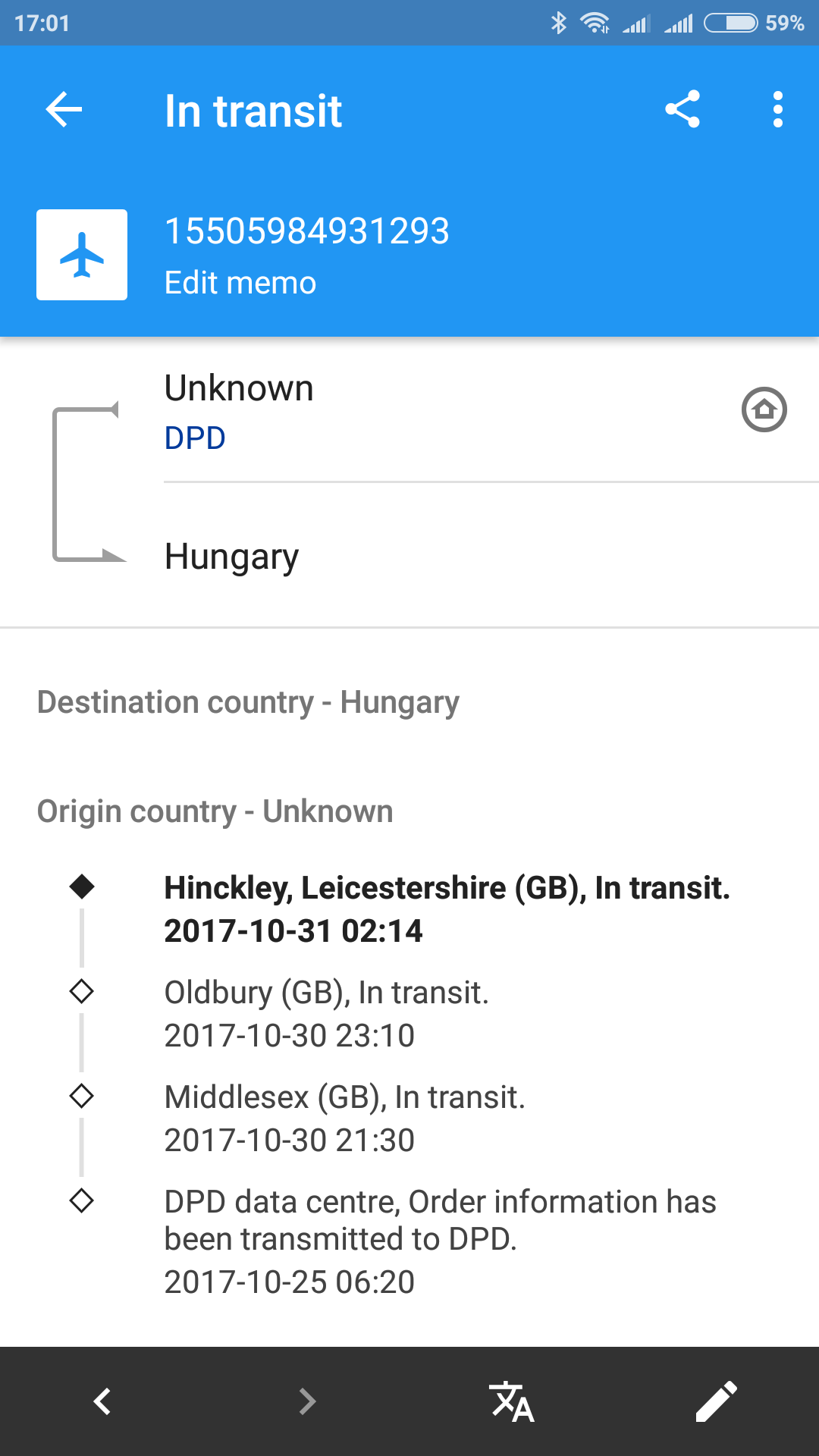Tap the back arrow in header

[64, 110]
